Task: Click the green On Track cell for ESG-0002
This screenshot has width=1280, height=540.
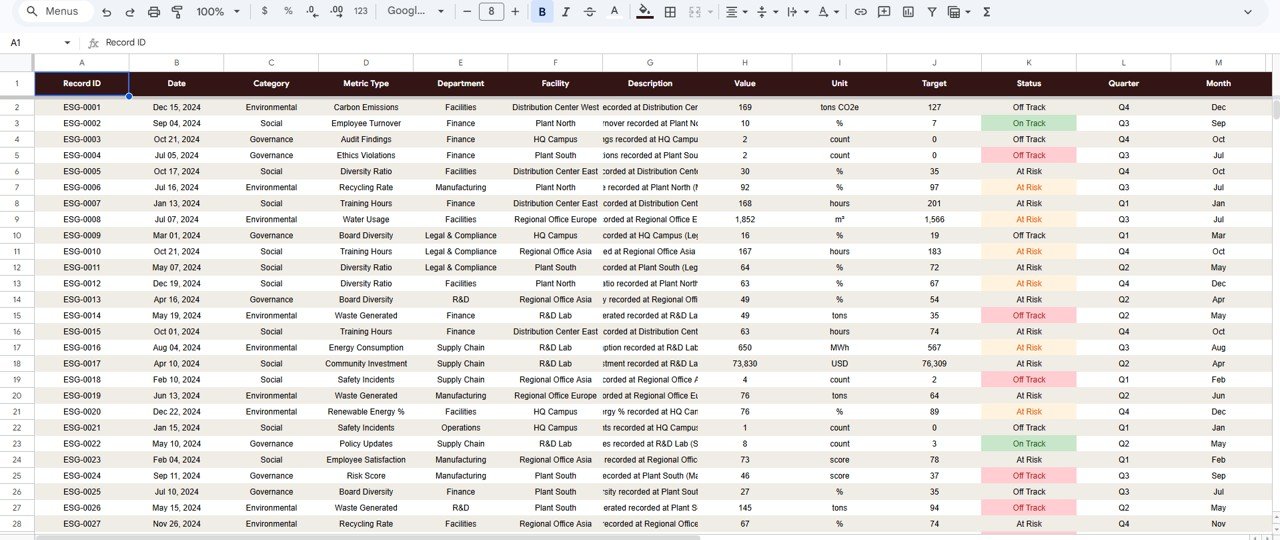Action: pyautogui.click(x=1029, y=123)
